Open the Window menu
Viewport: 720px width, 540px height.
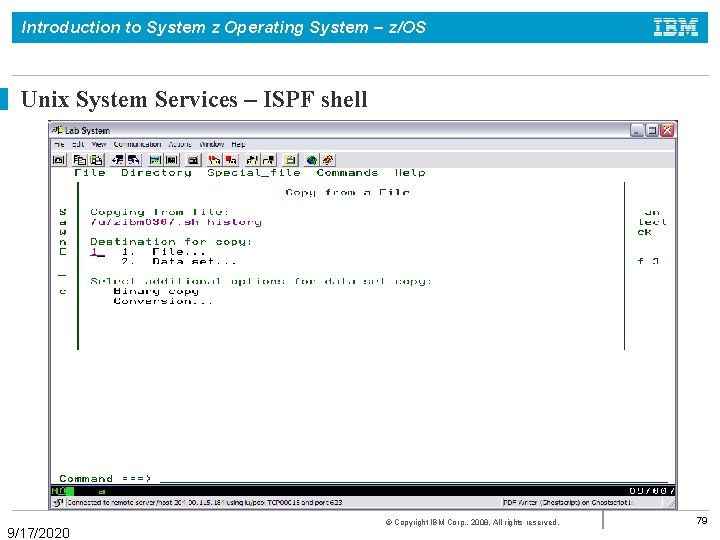(x=212, y=144)
